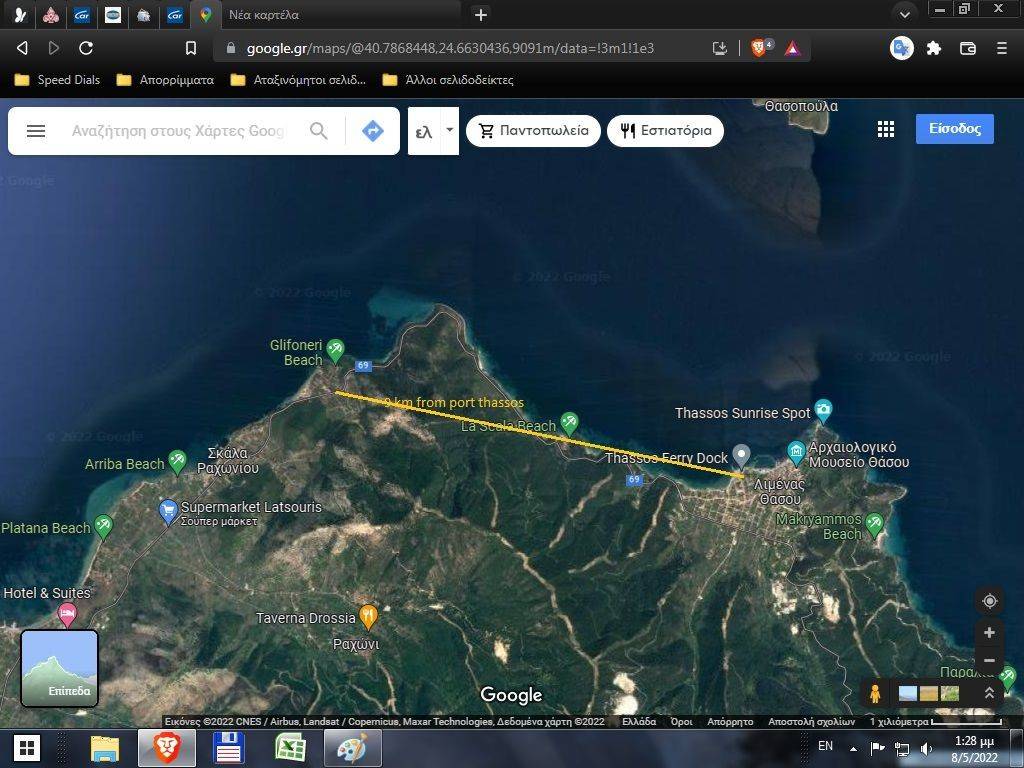Click the blue Είσοδος sign-in button
Screen dimensions: 1024x768
coord(954,129)
